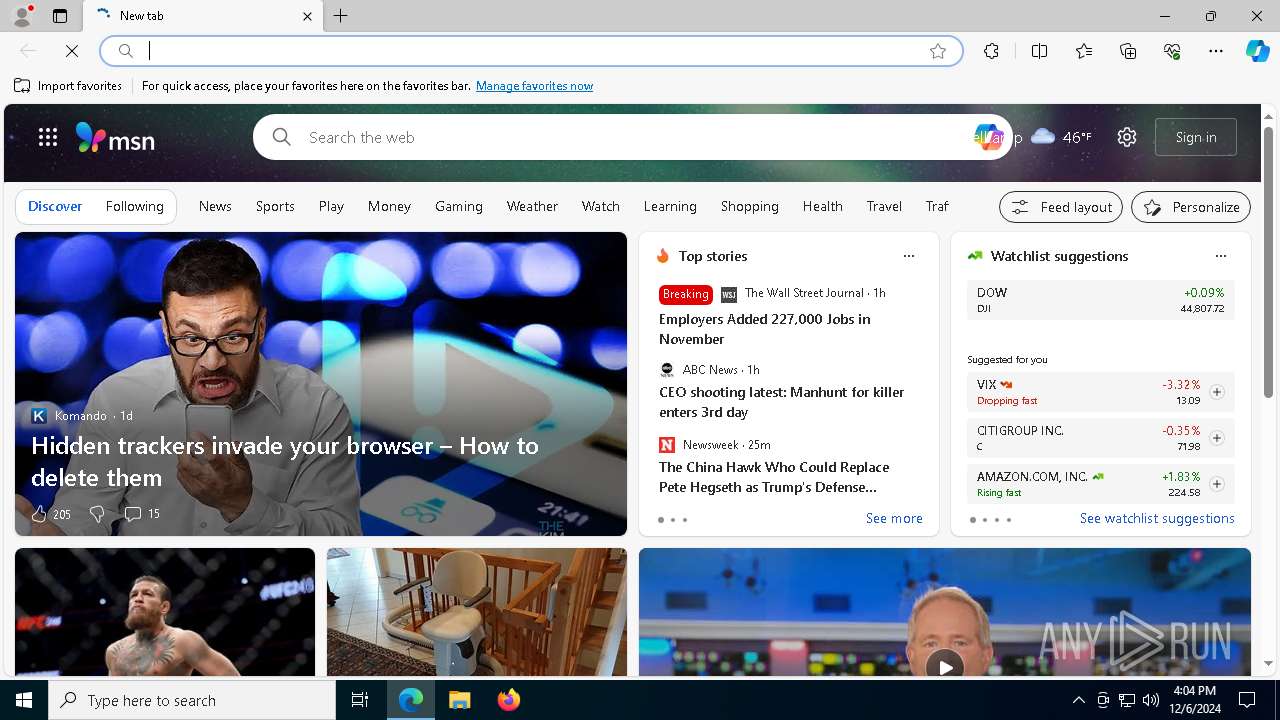This screenshot has height=720, width=1280.
Task: Click Import favorites on favorites bar
Action: [68, 86]
